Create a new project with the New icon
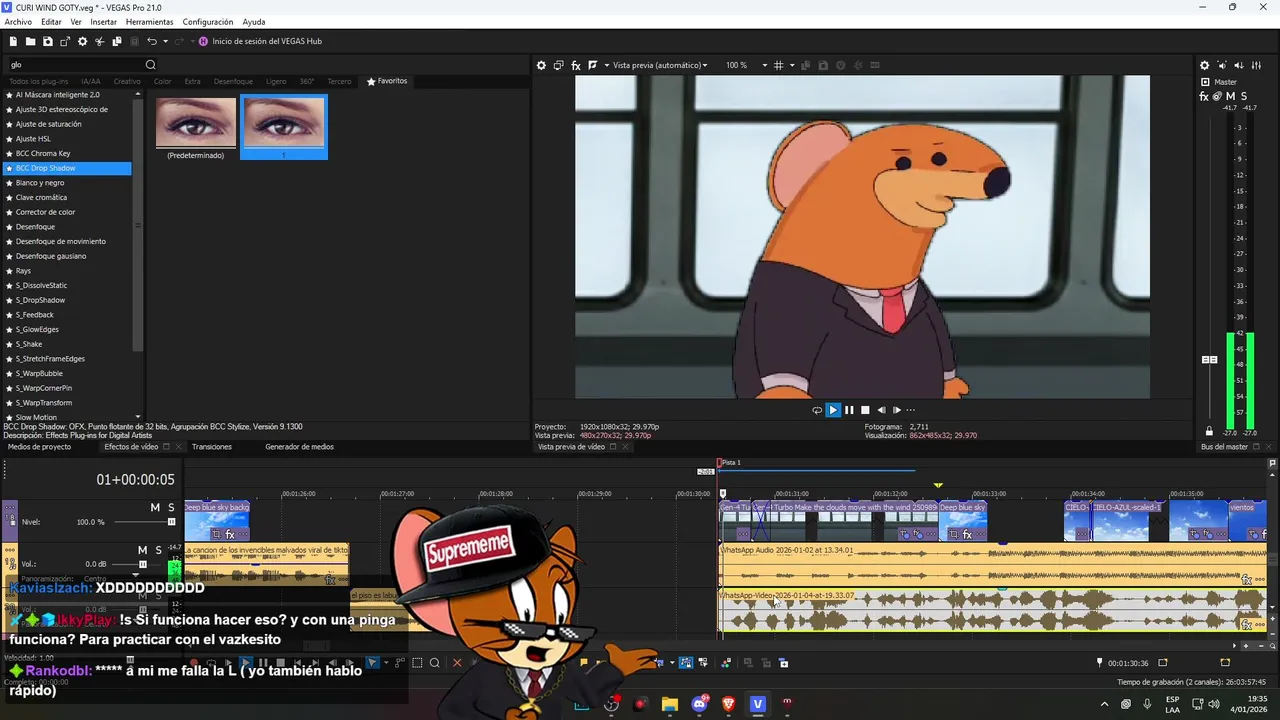Viewport: 1280px width, 720px height. click(13, 41)
